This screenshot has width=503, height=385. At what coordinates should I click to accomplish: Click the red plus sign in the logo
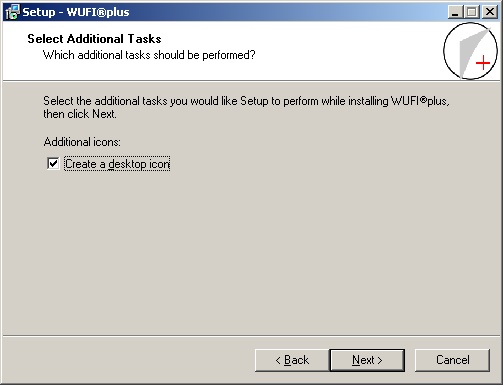click(483, 63)
